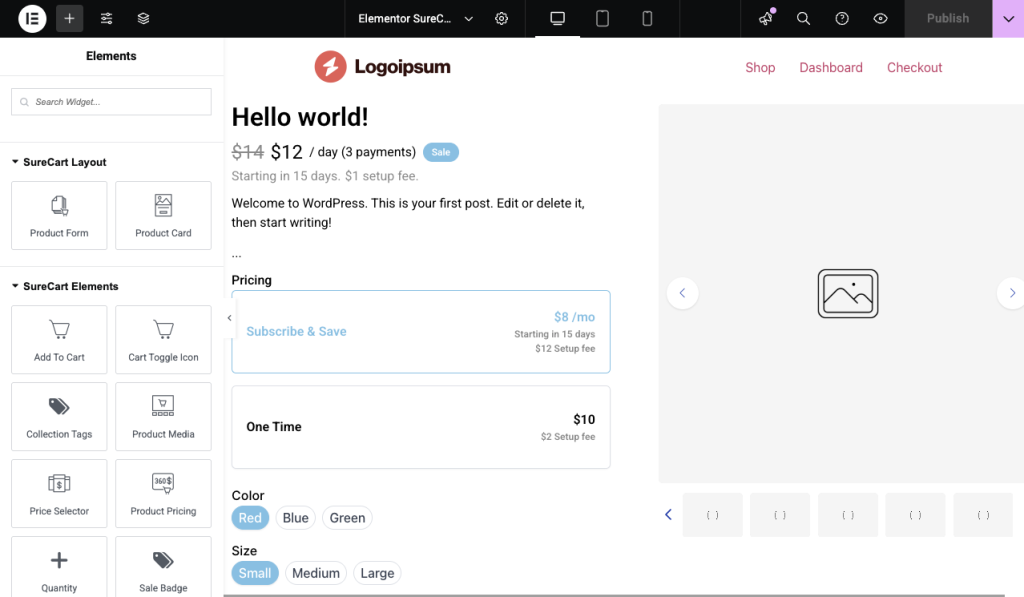Select the Large size option
1024x597 pixels.
pyautogui.click(x=377, y=573)
